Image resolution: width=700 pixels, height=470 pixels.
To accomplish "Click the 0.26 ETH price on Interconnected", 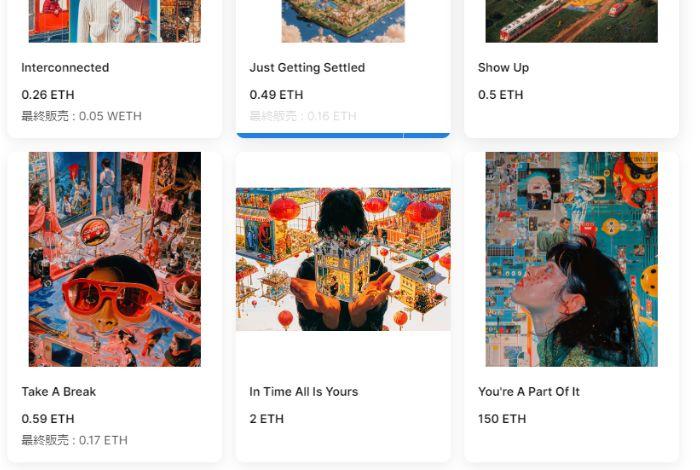I will [48, 95].
